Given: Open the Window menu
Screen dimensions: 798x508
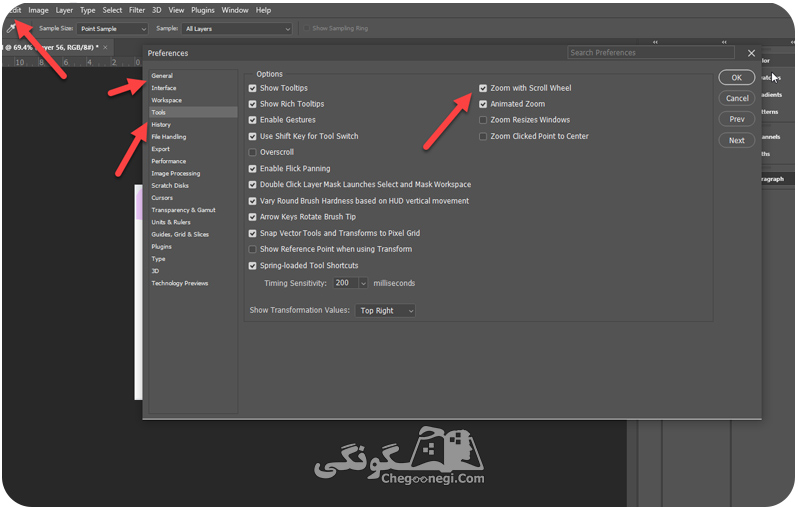Looking at the screenshot, I should point(235,10).
